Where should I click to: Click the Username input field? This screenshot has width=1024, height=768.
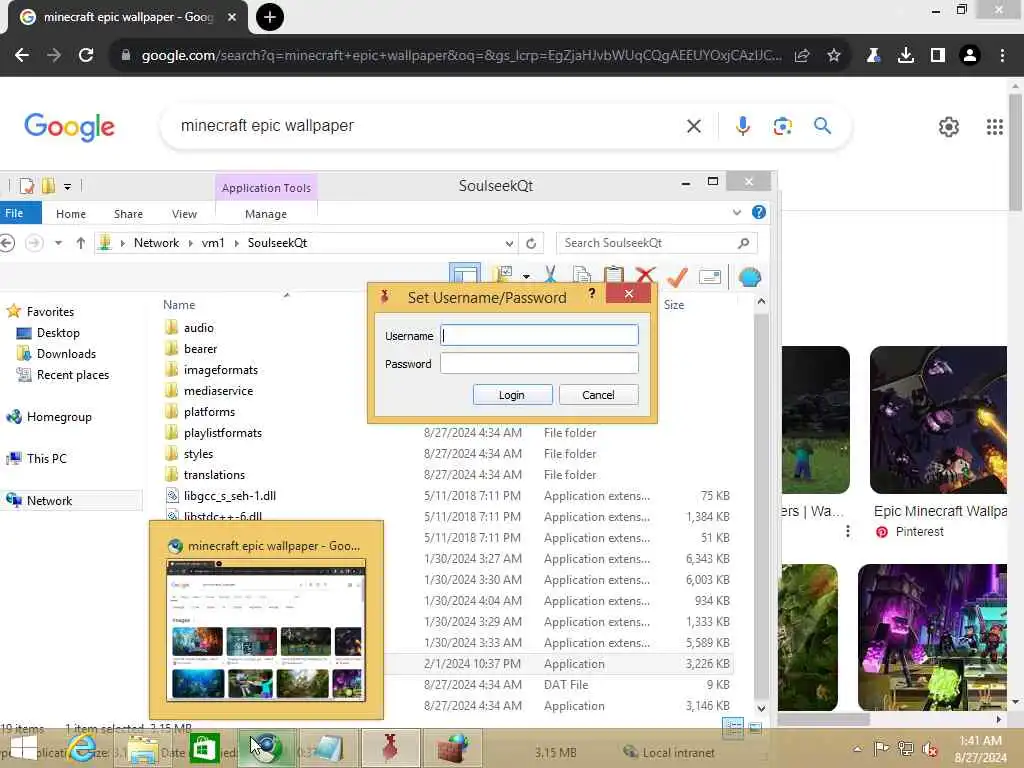[539, 335]
